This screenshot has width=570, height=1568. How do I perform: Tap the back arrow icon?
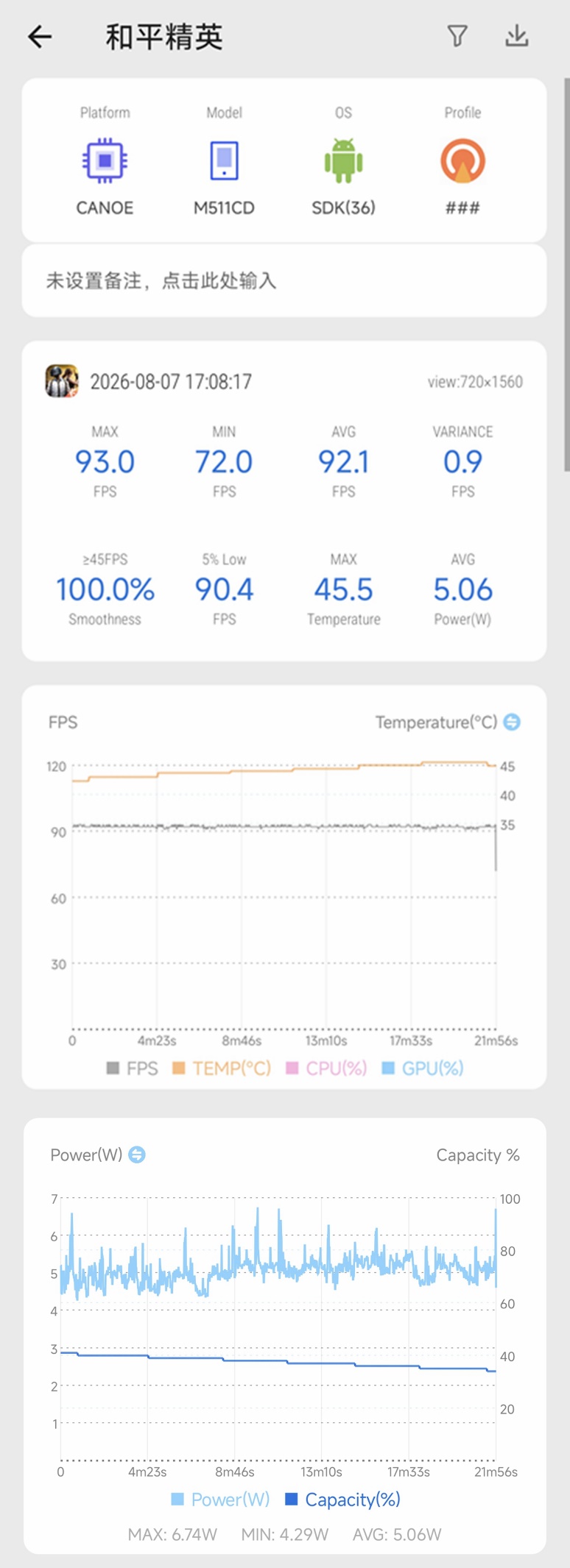tap(40, 36)
